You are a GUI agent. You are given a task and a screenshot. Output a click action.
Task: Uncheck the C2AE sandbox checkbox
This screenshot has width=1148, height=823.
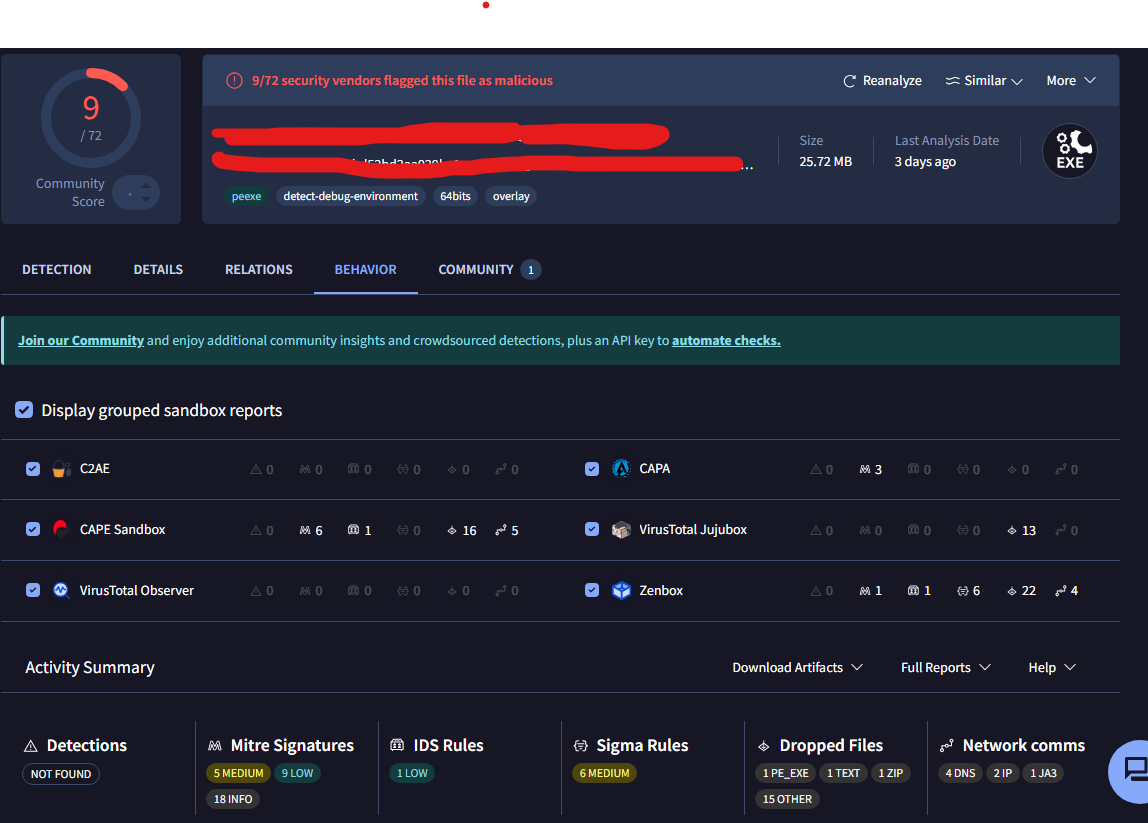coord(33,469)
